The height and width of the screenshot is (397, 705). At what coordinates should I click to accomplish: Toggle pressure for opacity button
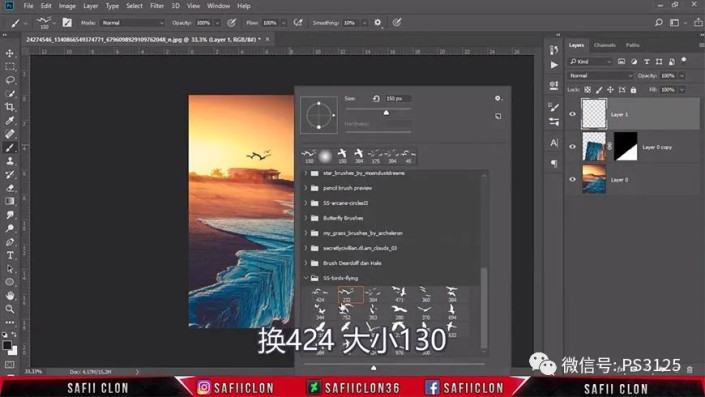click(232, 22)
